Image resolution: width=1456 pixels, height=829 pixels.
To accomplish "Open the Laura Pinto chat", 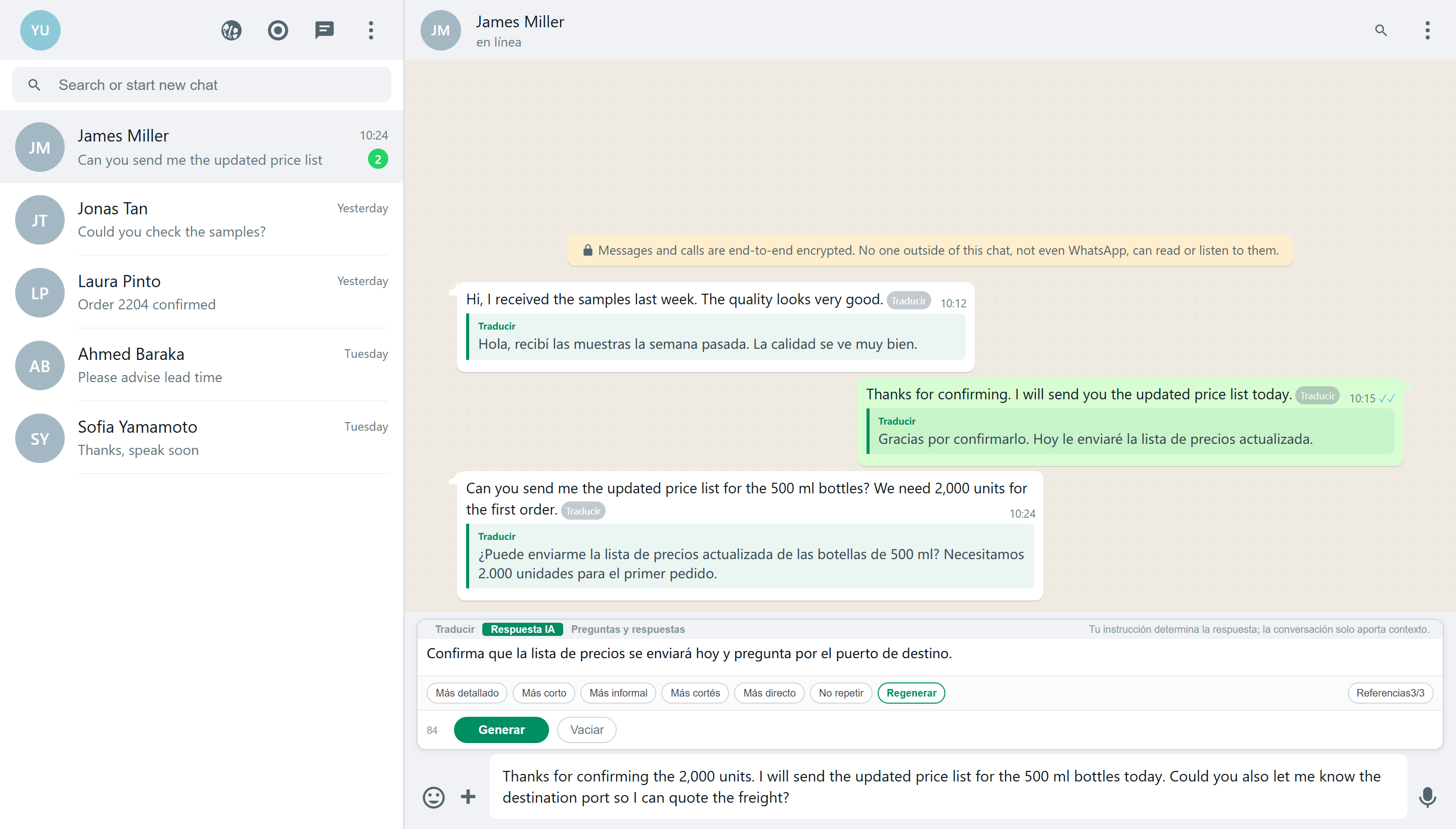I will (x=202, y=293).
